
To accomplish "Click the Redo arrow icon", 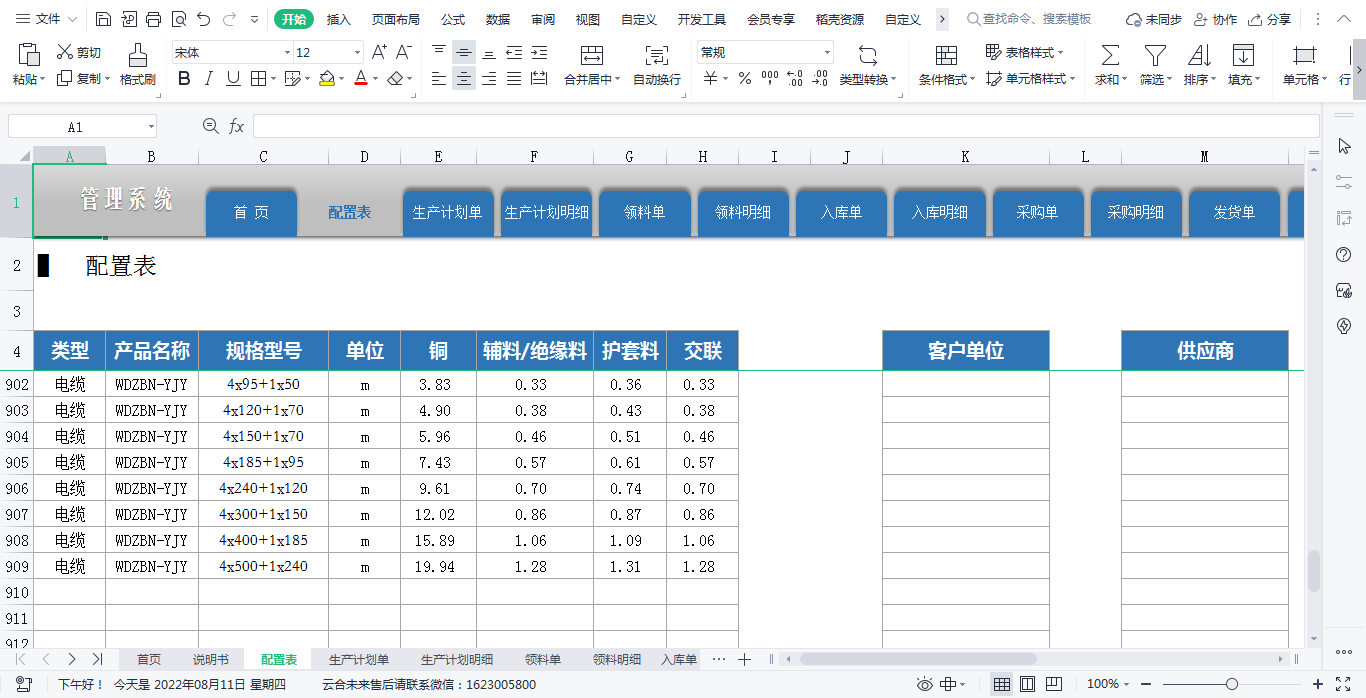I will pyautogui.click(x=229, y=19).
